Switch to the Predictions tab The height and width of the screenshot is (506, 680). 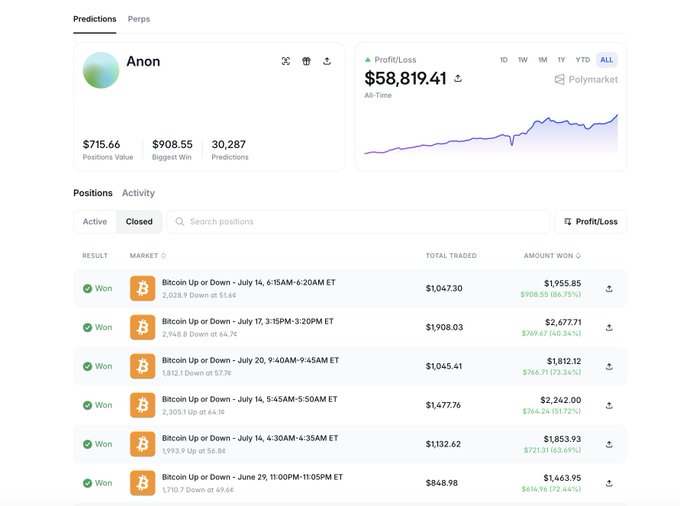pos(95,19)
